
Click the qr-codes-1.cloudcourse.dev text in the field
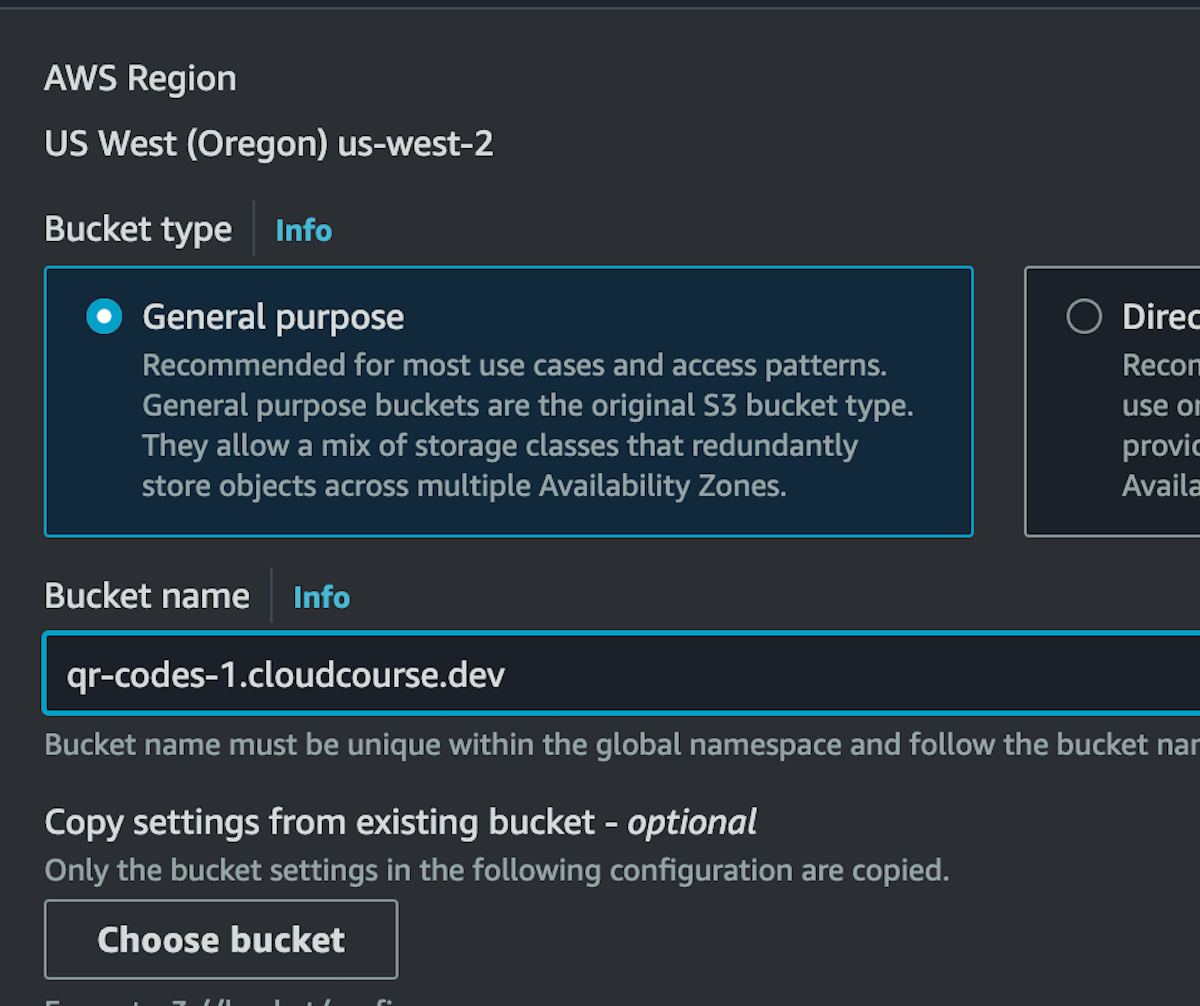(286, 675)
